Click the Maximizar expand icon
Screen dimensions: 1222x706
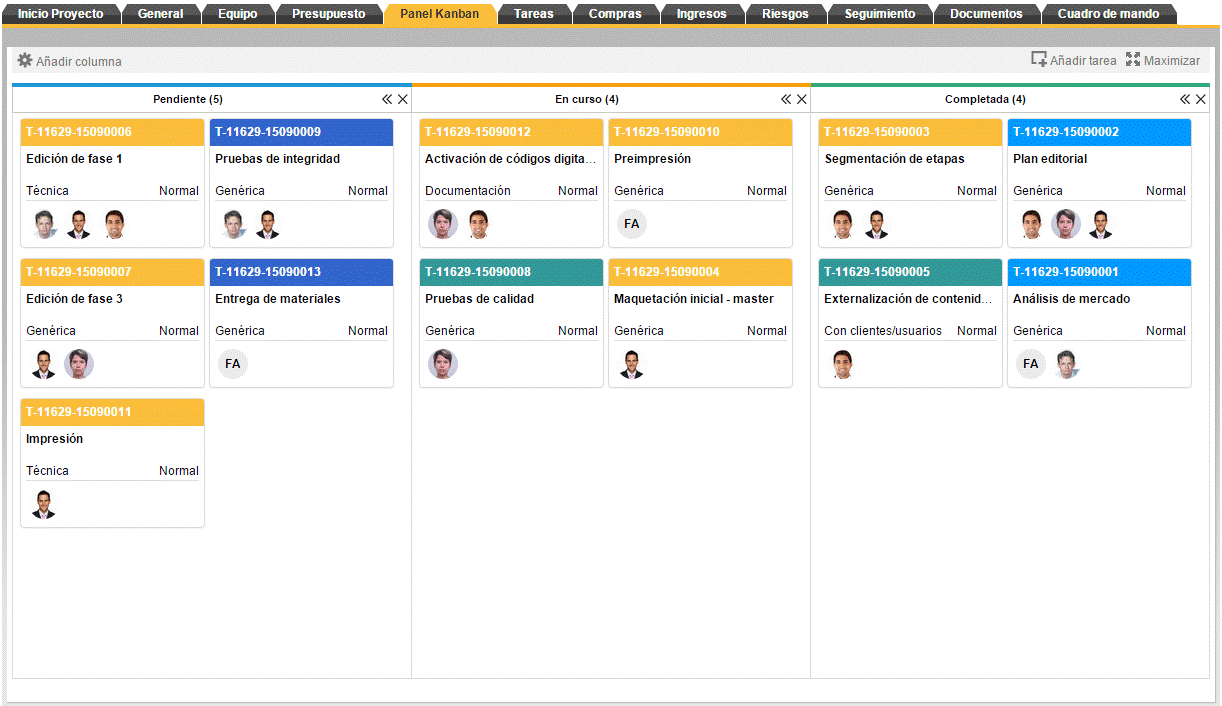pyautogui.click(x=1133, y=60)
